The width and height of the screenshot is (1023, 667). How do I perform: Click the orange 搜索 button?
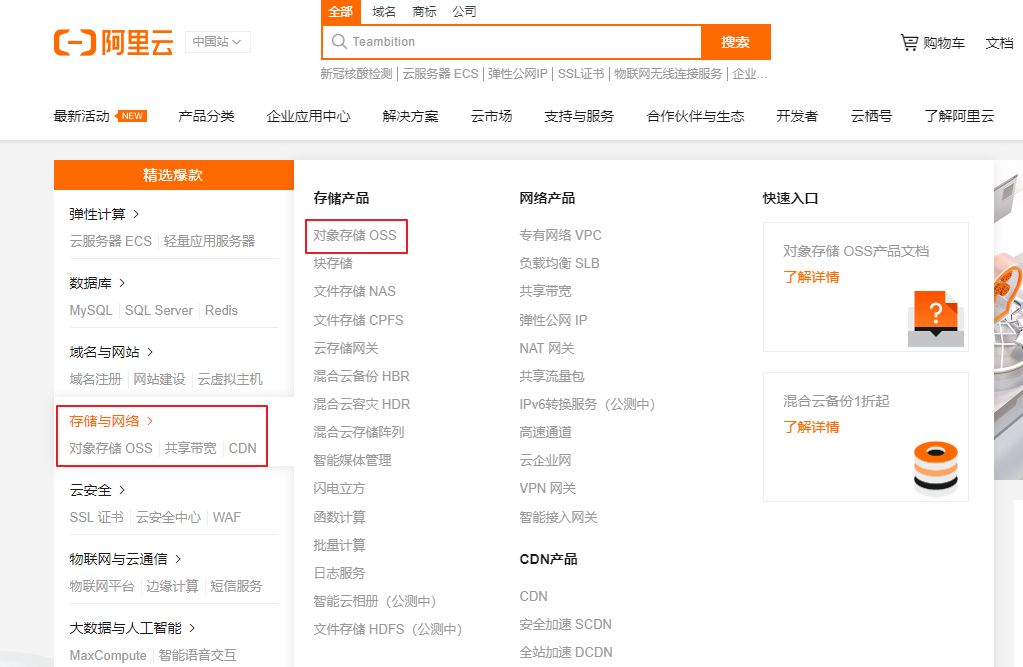pos(735,42)
